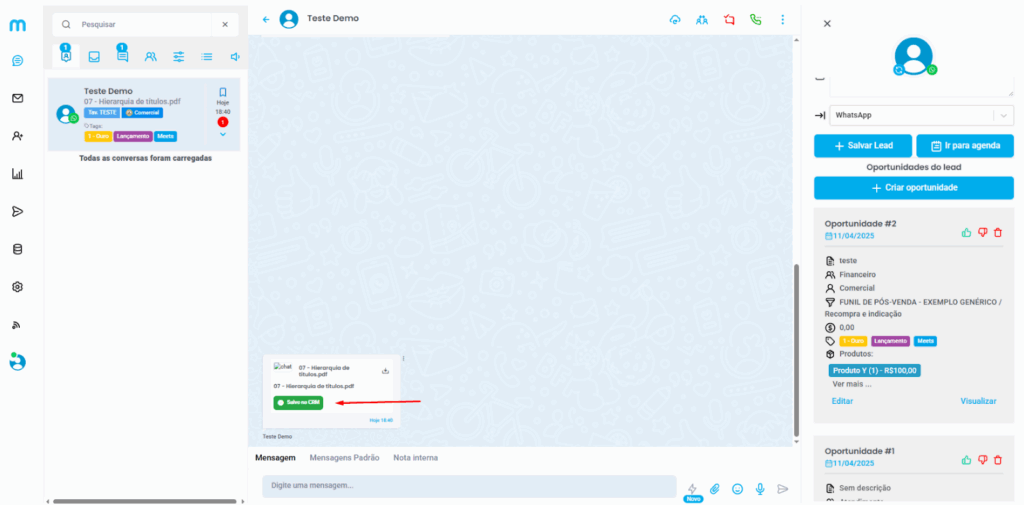Screen dimensions: 1024x505
Task: Open the settings gear in sidebar
Action: pos(17,287)
